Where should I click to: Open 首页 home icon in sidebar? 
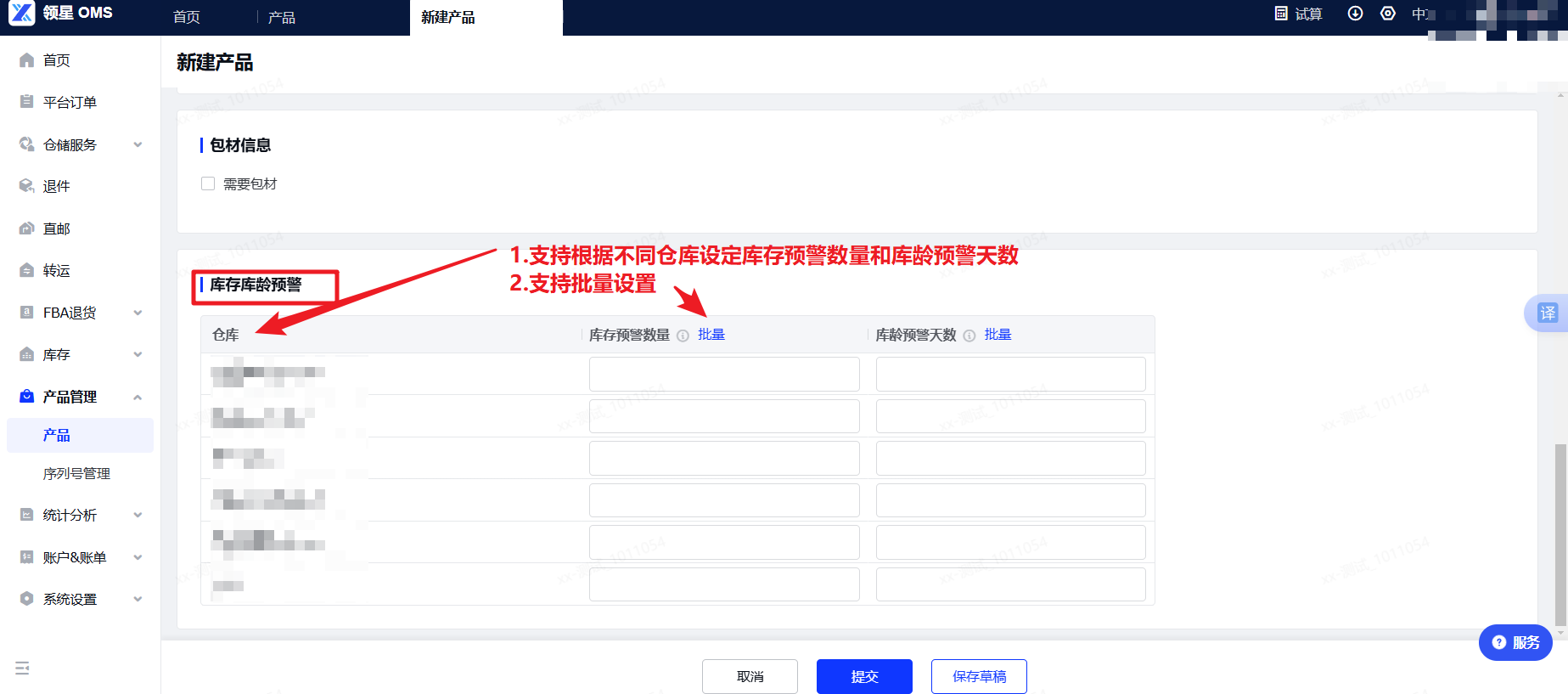coord(27,60)
